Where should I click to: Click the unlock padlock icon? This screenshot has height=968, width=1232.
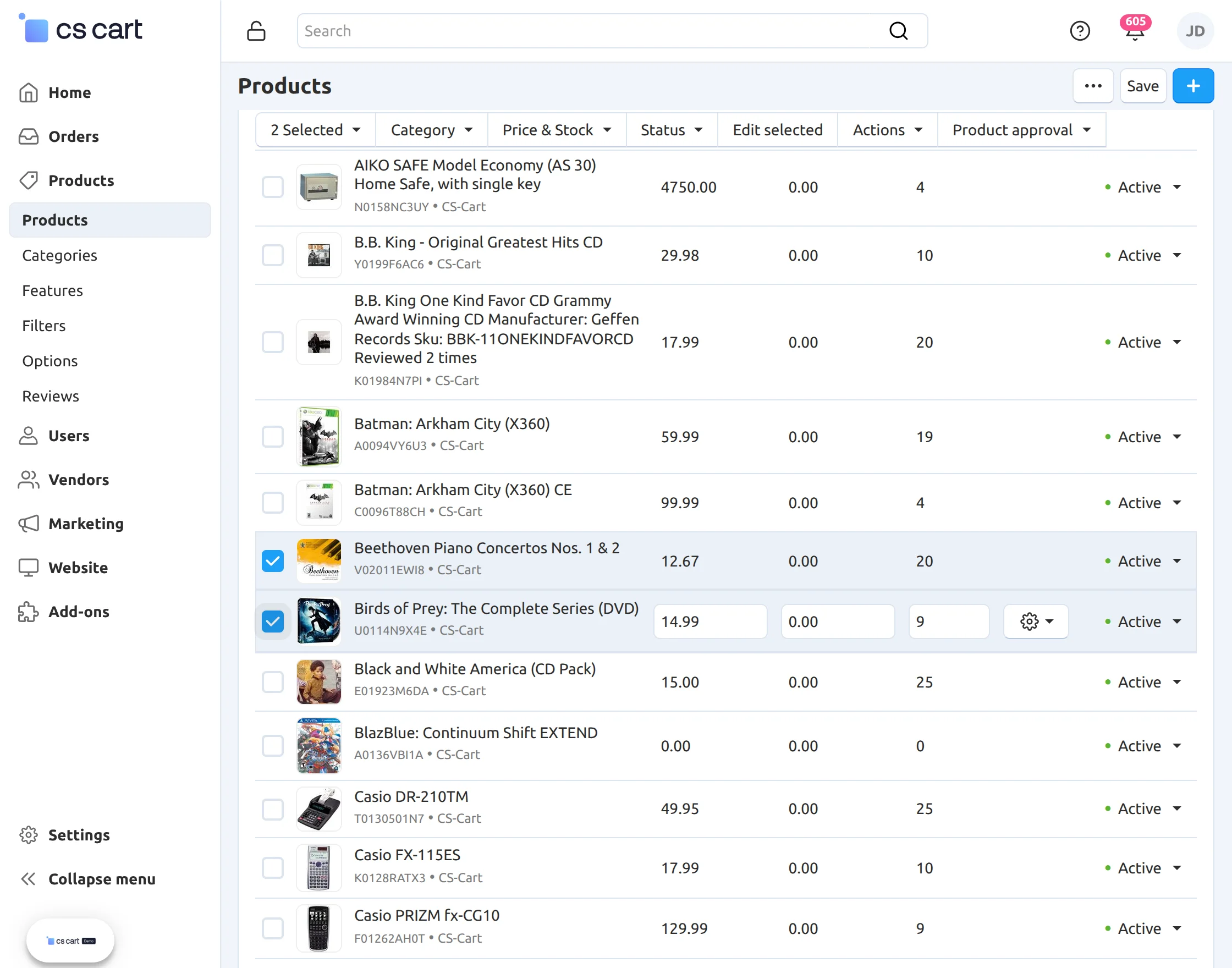(256, 31)
